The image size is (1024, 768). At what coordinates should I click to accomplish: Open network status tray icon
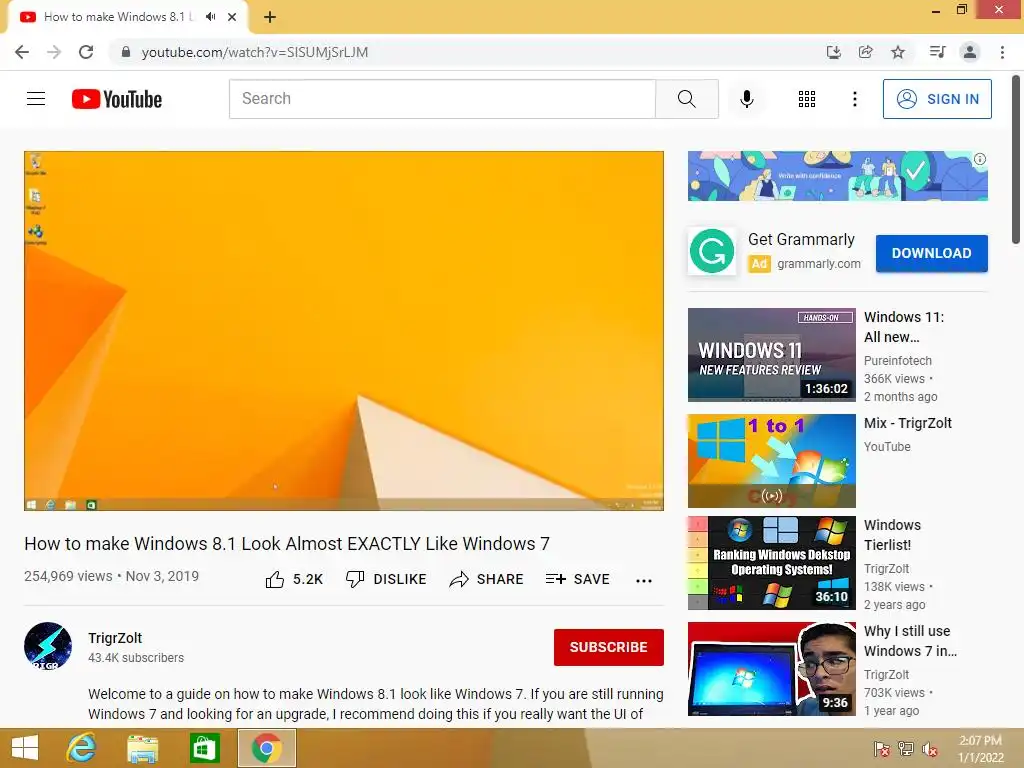pyautogui.click(x=906, y=749)
